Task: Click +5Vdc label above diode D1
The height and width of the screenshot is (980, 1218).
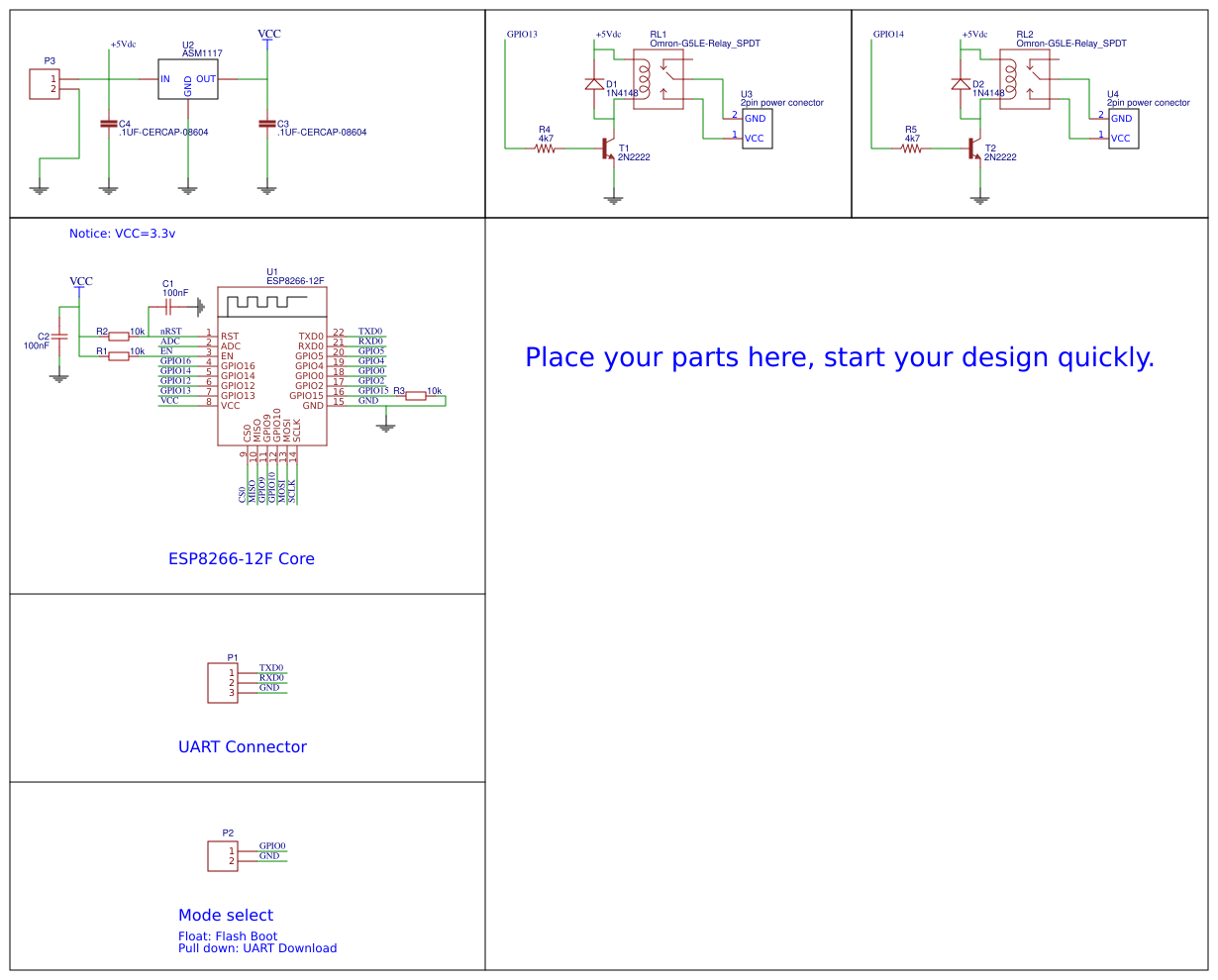Action: click(x=608, y=35)
